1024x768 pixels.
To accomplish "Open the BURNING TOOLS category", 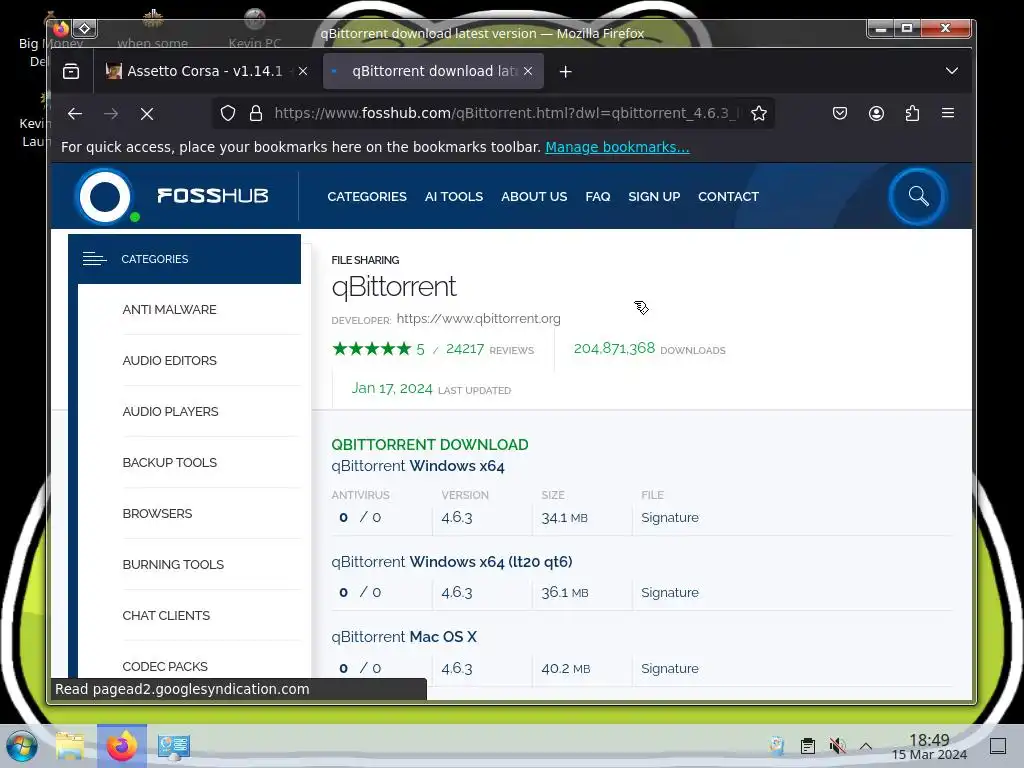I will [173, 564].
